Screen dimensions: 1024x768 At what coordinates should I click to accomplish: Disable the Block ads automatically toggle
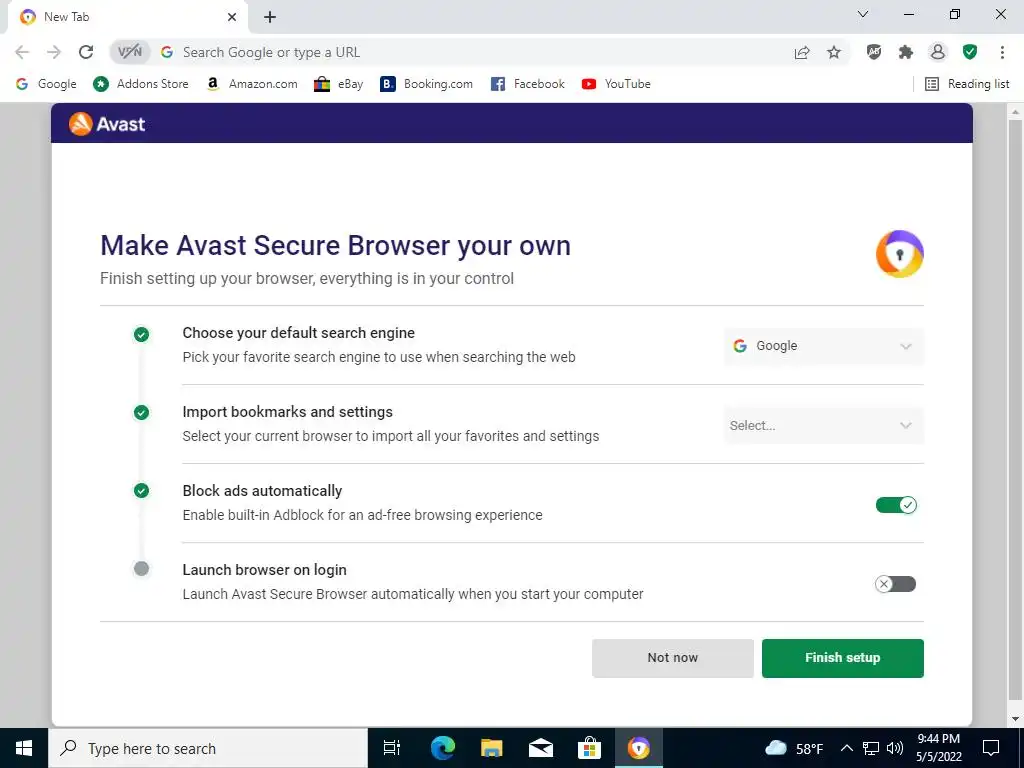pos(896,505)
